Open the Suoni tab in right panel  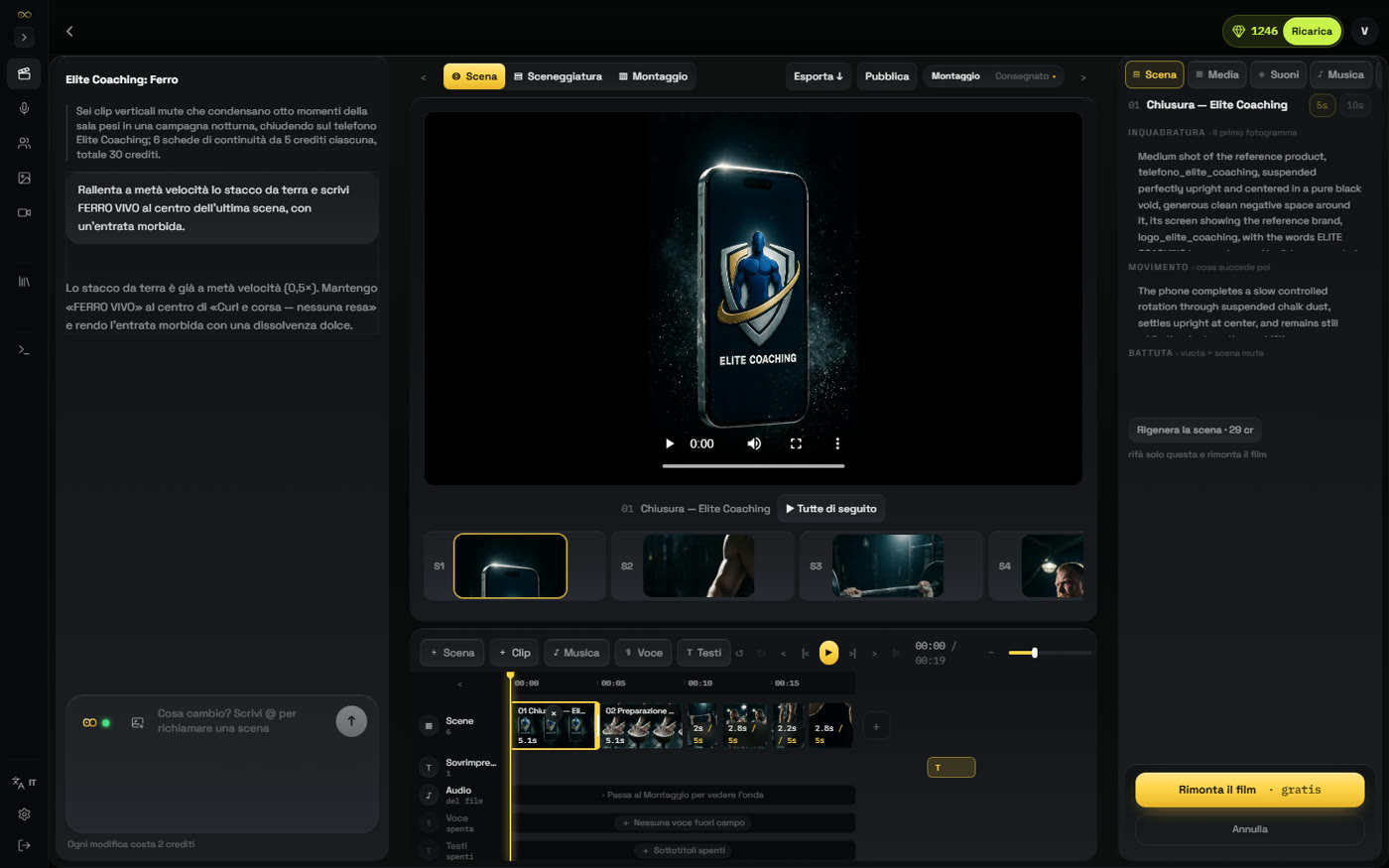click(x=1278, y=74)
